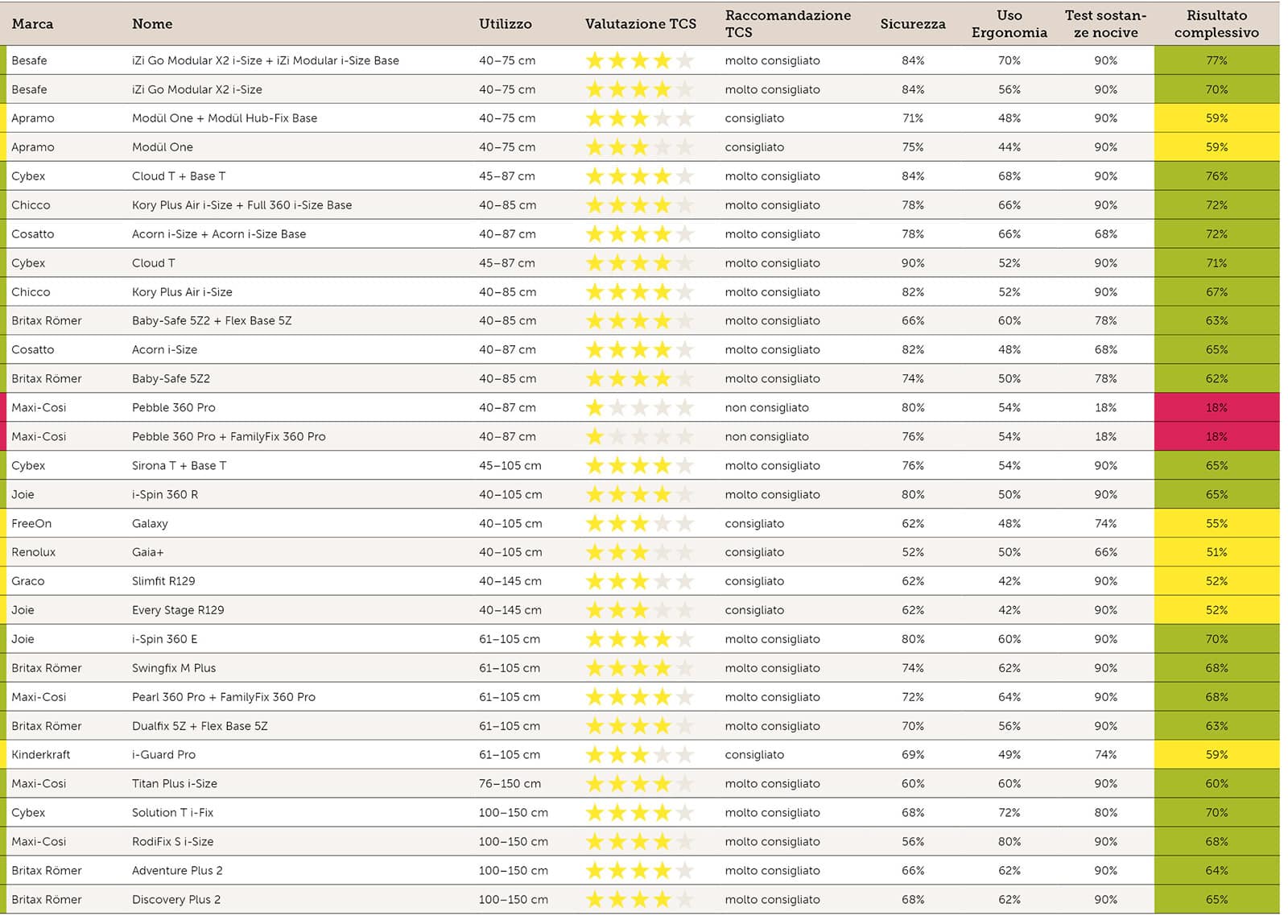Click the Nome column header
1288x924 pixels.
pyautogui.click(x=152, y=24)
